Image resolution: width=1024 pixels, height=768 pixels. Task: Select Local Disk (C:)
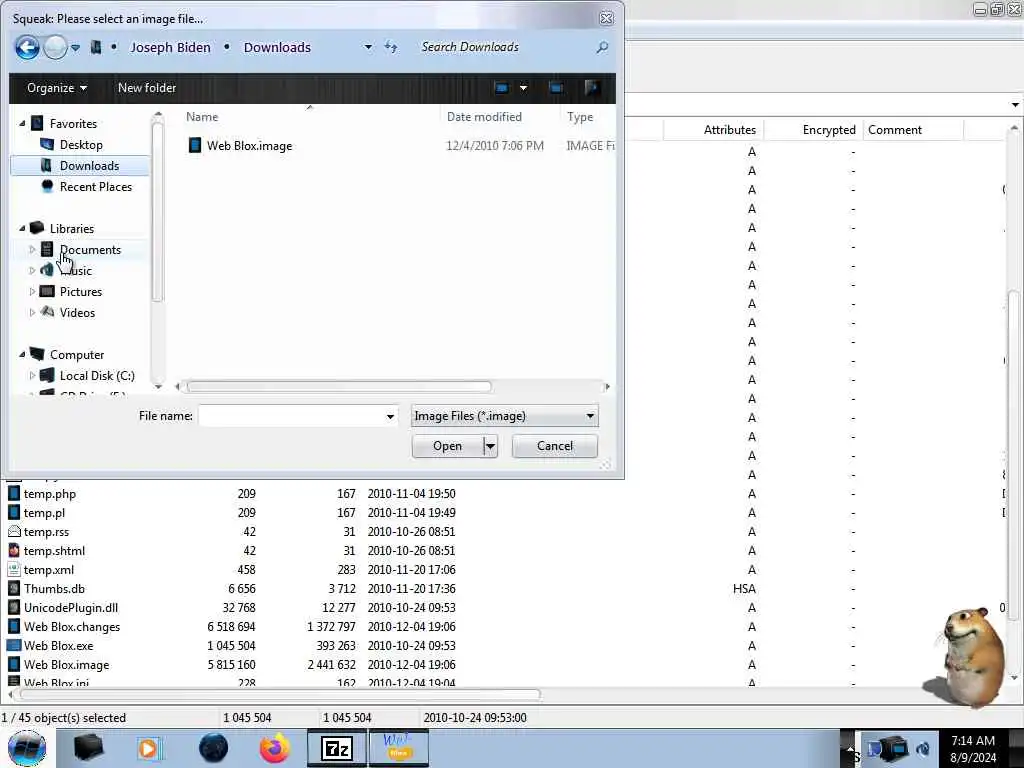[97, 376]
